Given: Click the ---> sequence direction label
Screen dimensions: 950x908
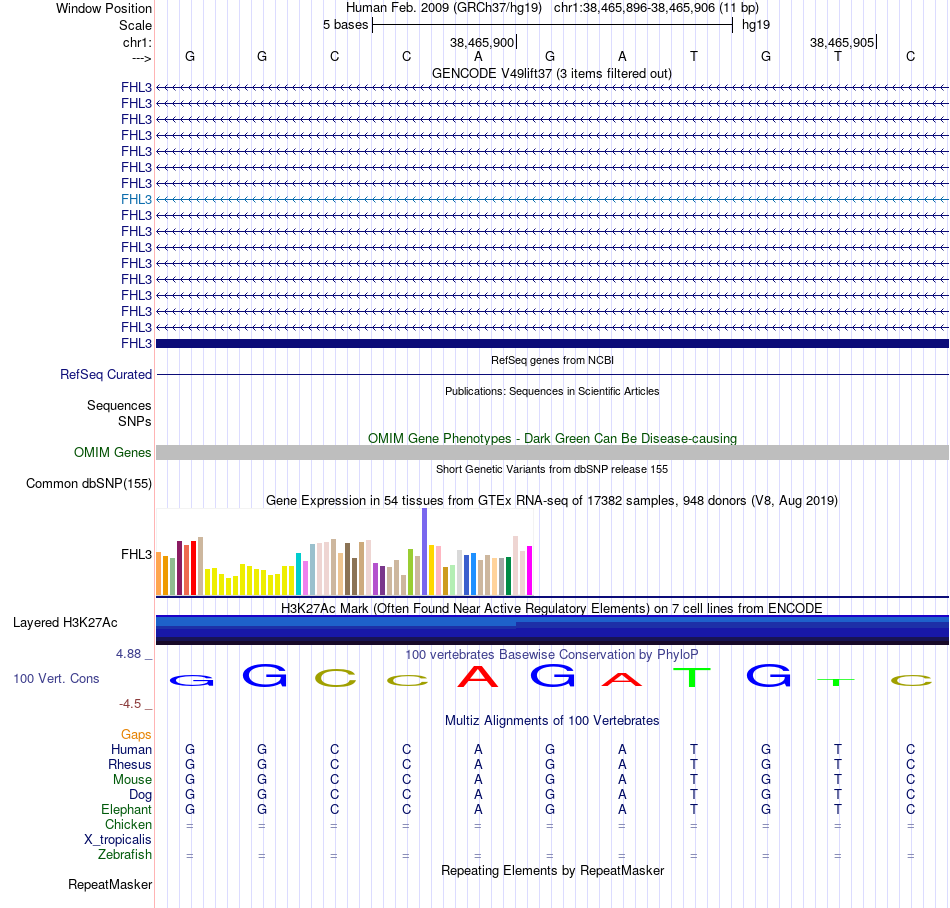Looking at the screenshot, I should [141, 58].
